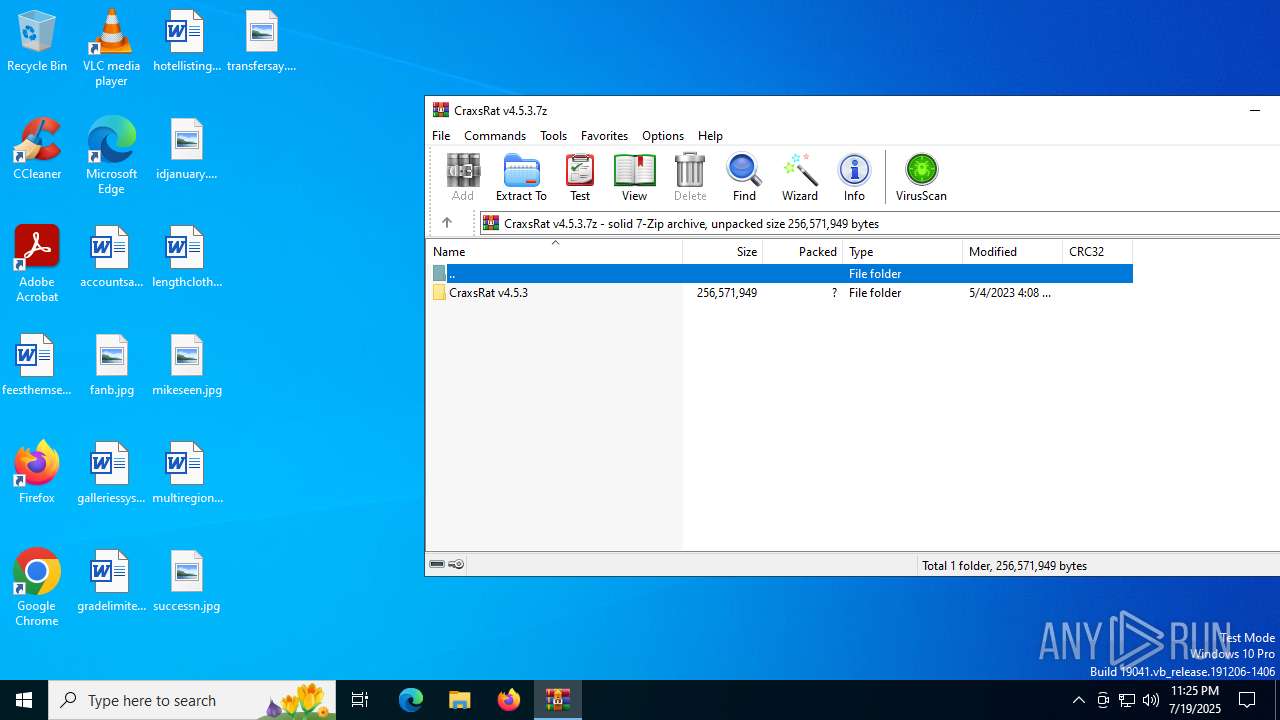The image size is (1280, 720).
Task: Sort by the Packed column header
Action: [x=803, y=252]
